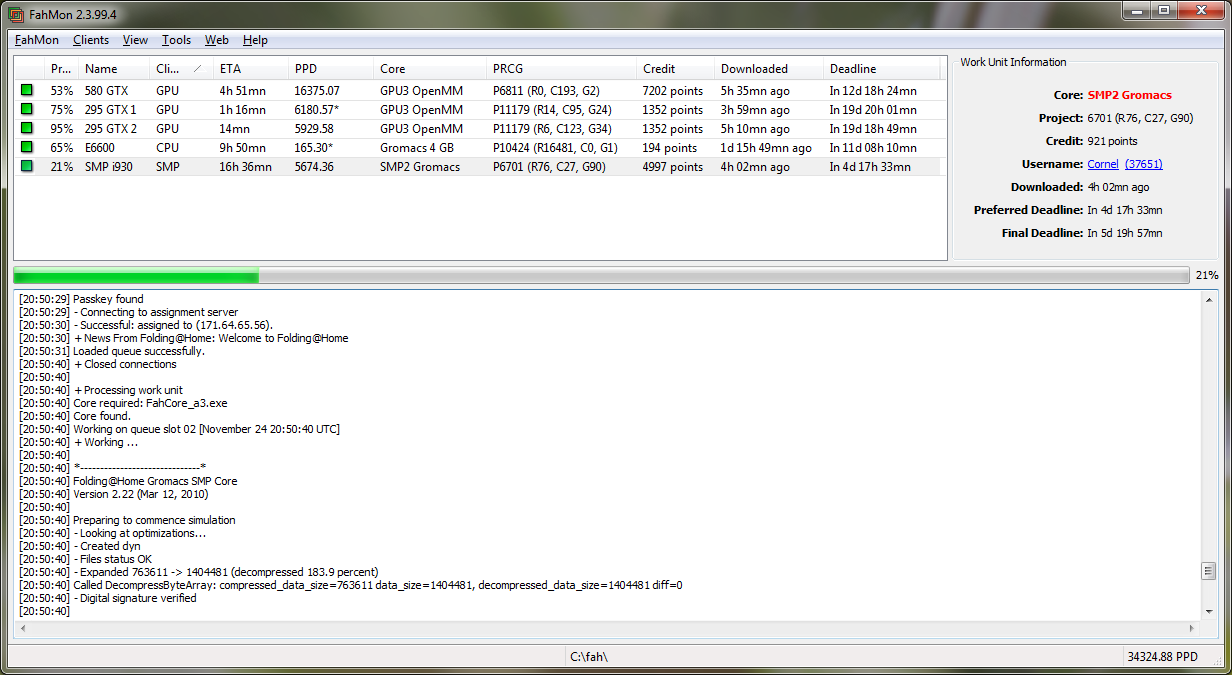Click the Core required: FahCore_a3.exe log line
Viewport: 1232px width, 675px height.
(123, 403)
